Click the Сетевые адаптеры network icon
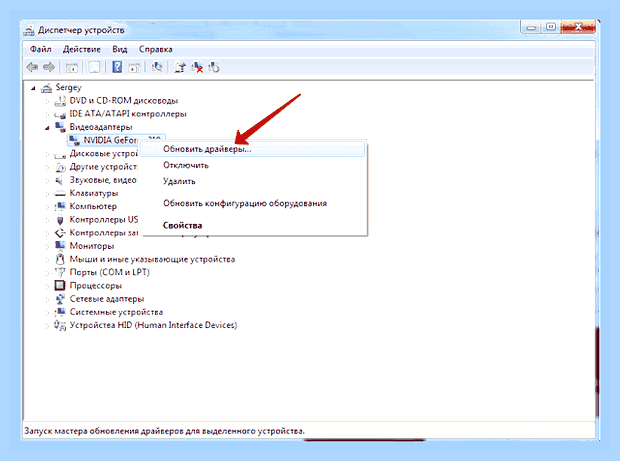Image resolution: width=620 pixels, height=461 pixels. [60, 299]
